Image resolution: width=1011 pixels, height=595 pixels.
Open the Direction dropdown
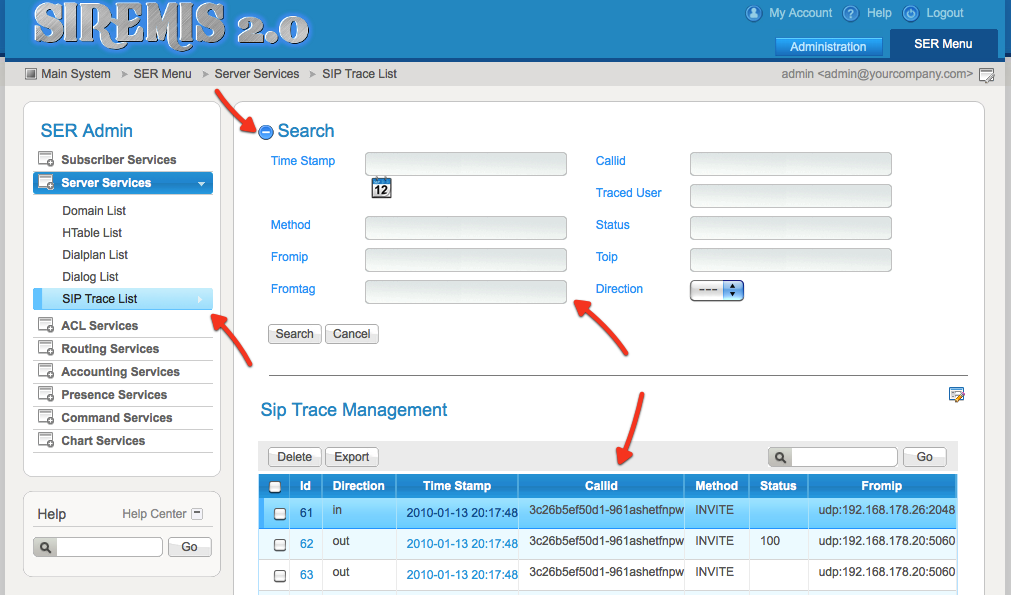point(717,290)
